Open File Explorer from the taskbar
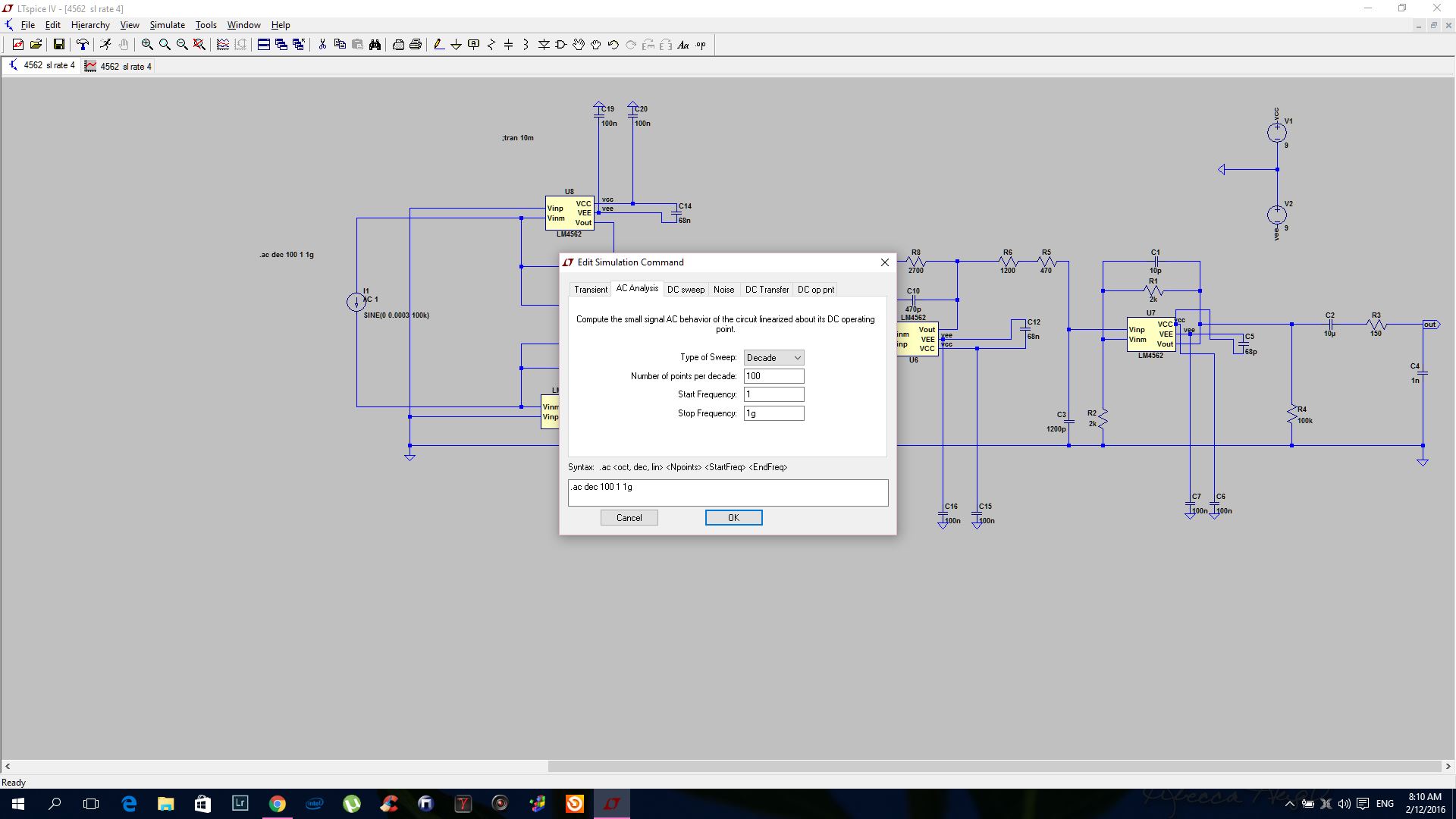 pos(165,804)
